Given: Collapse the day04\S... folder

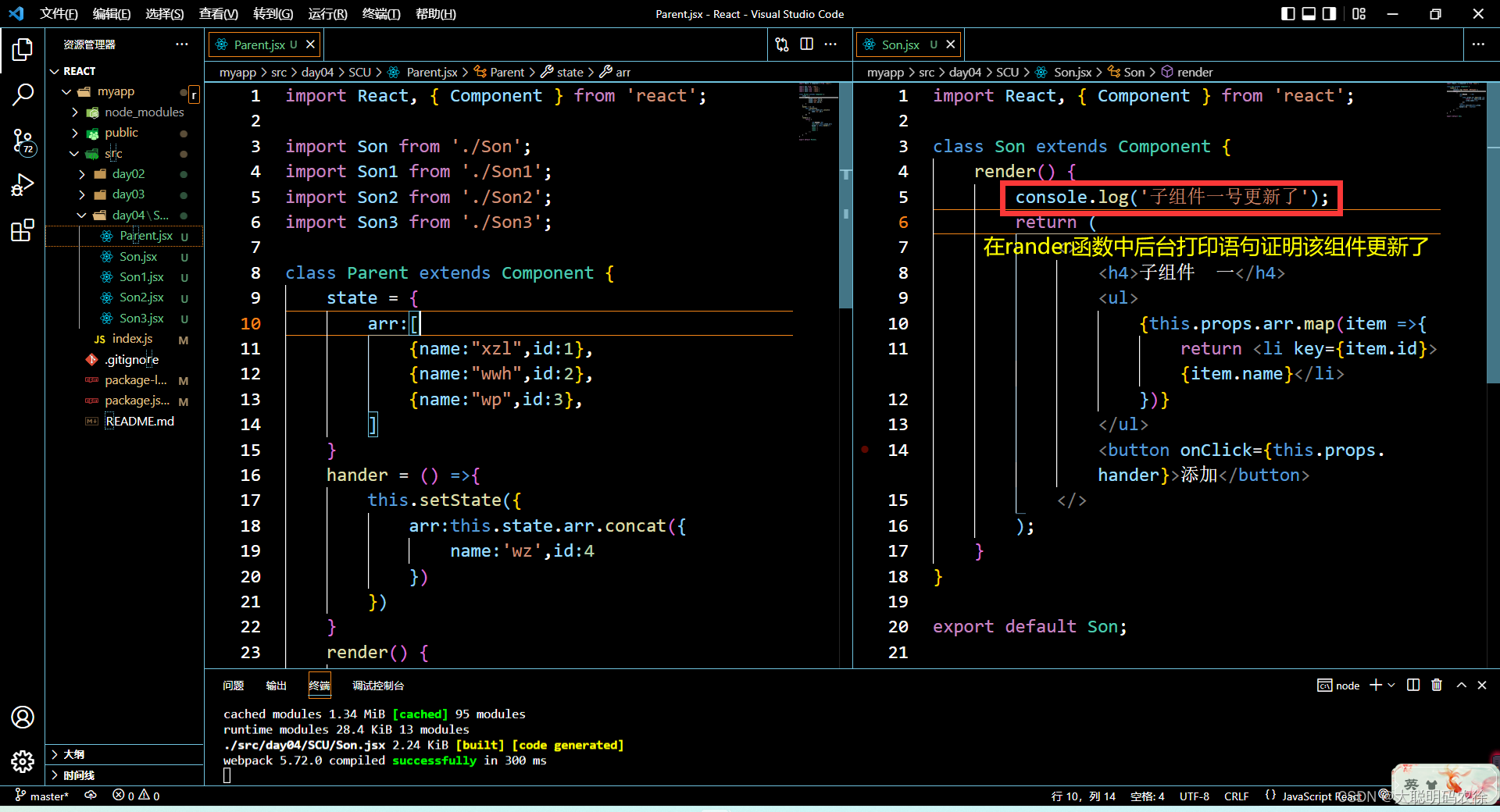Looking at the screenshot, I should 82,215.
